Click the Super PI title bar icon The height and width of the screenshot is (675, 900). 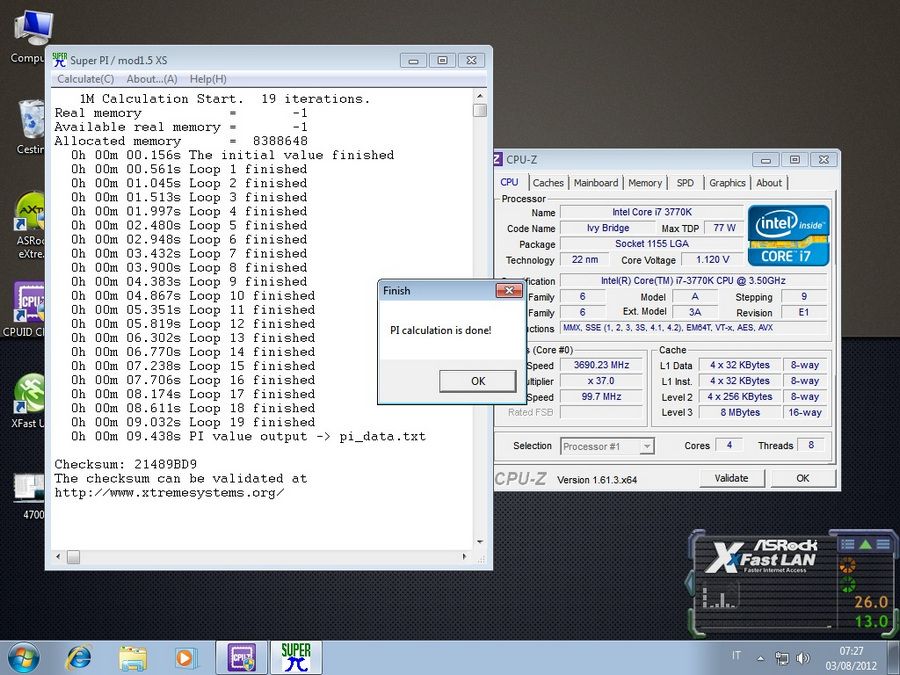tap(59, 60)
